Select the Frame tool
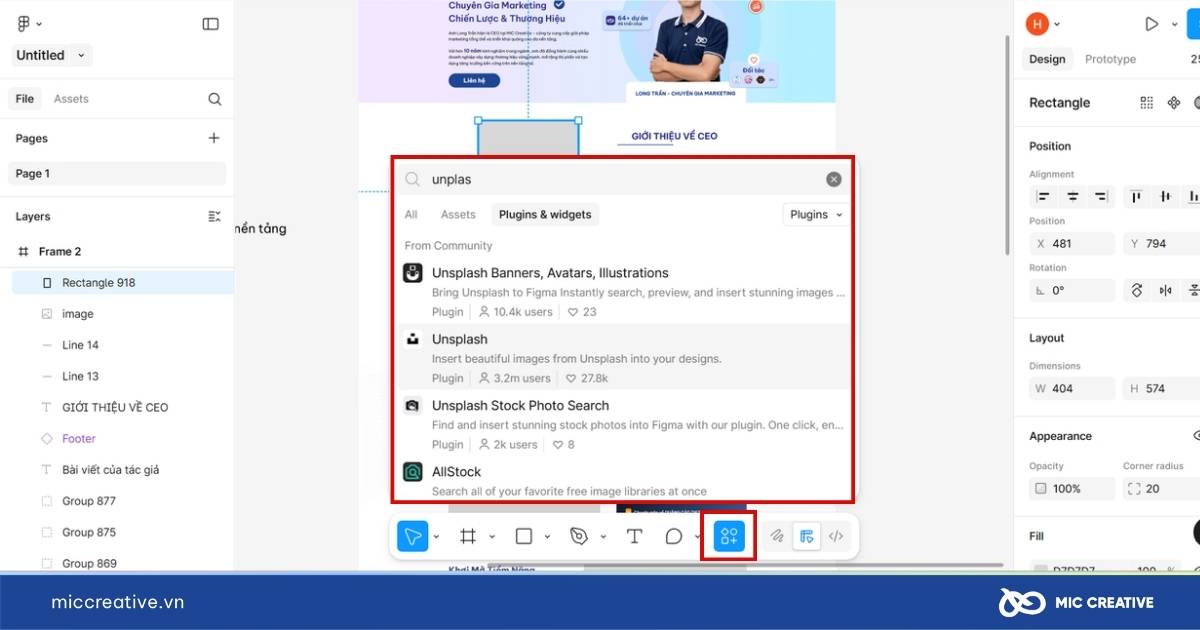 click(x=467, y=537)
